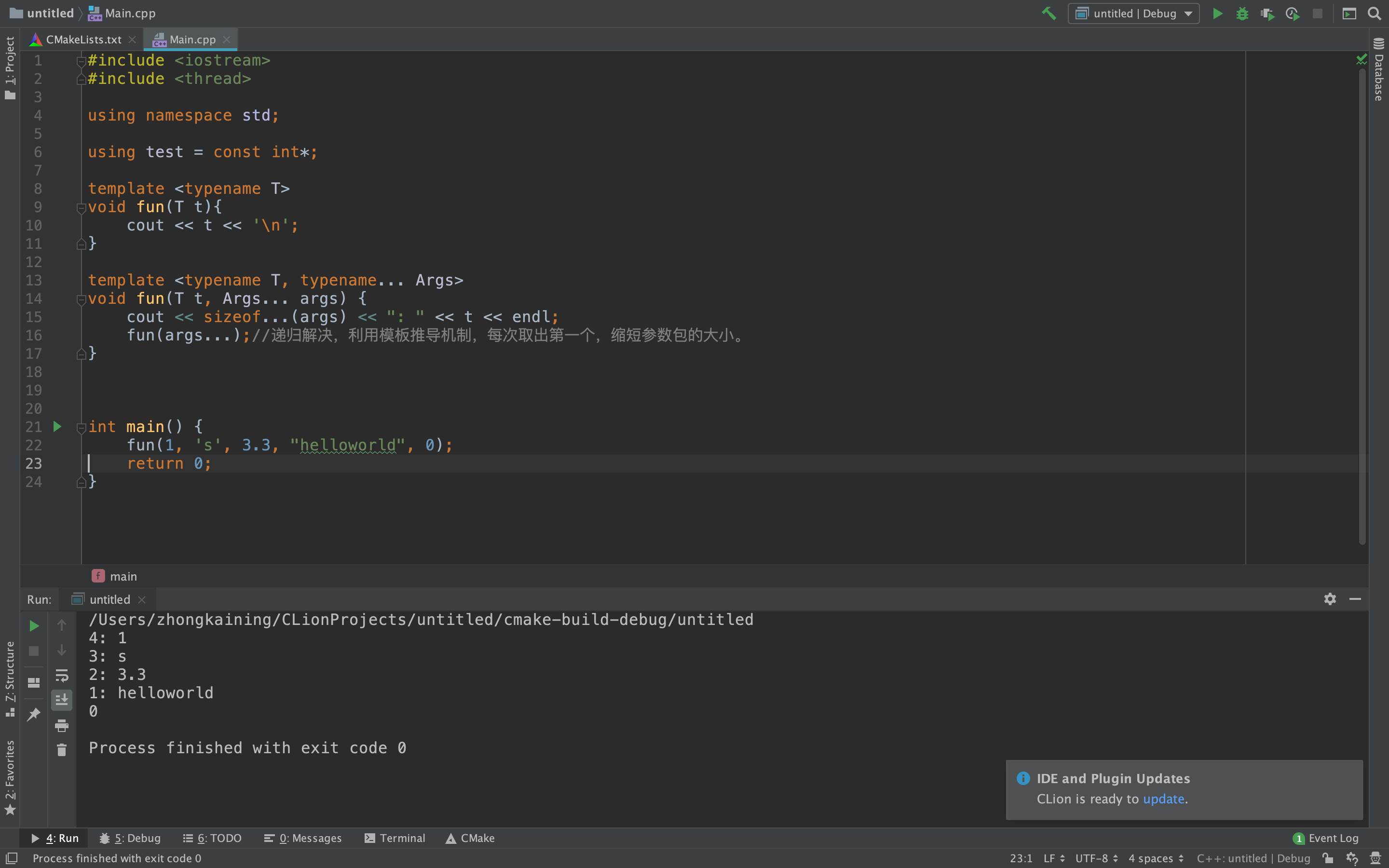
Task: Open the 4: Run bottom tab
Action: click(x=55, y=838)
